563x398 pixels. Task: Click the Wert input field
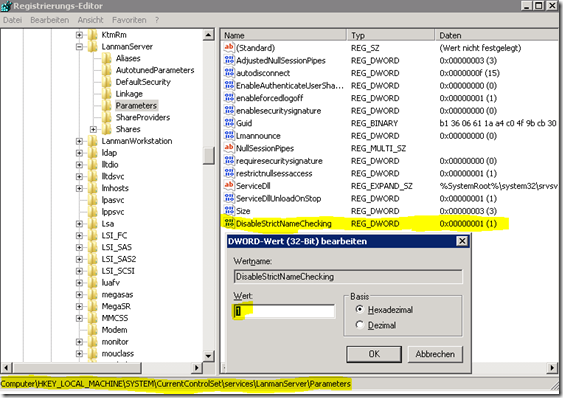click(x=284, y=311)
